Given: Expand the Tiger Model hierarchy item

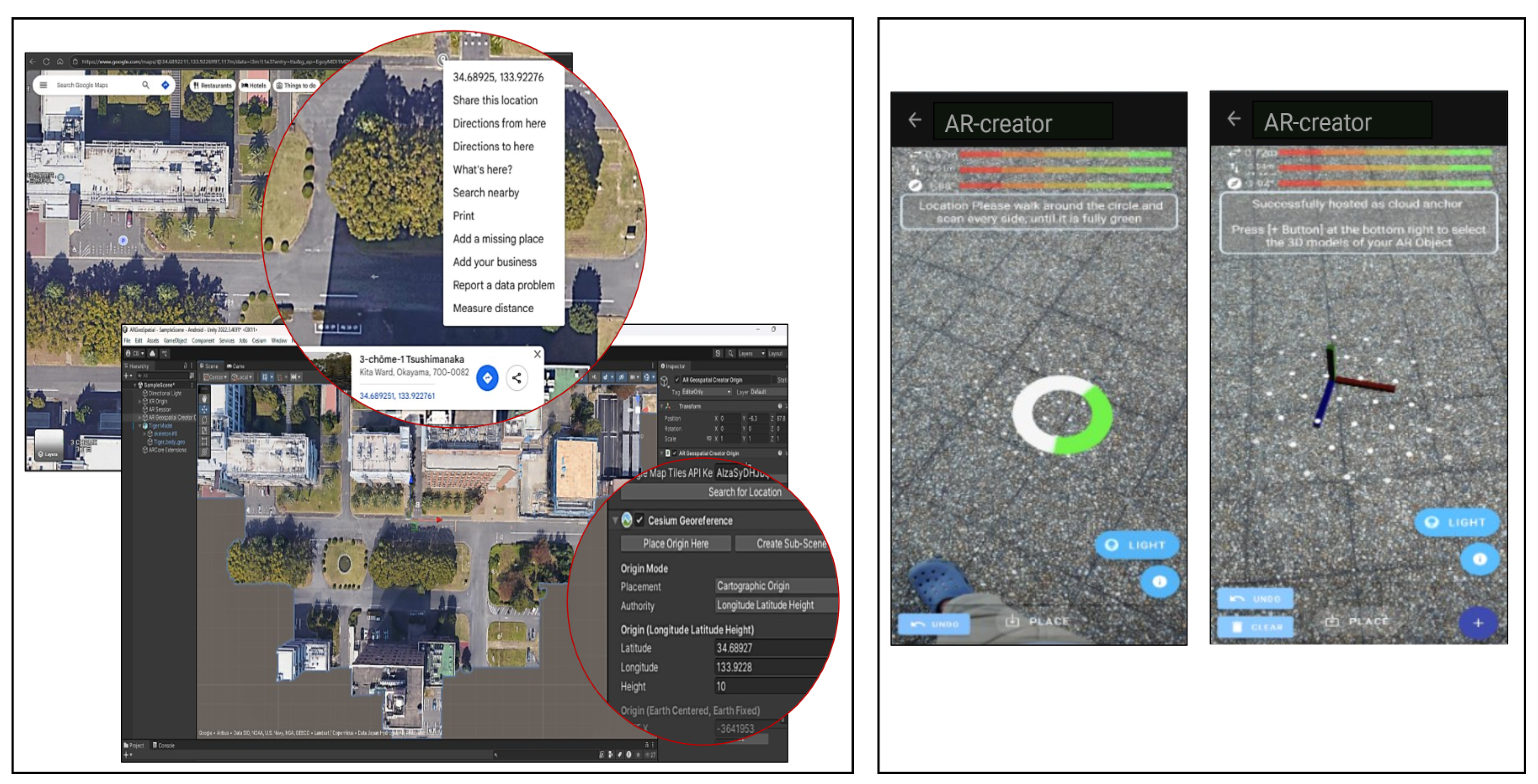Looking at the screenshot, I should coord(140,426).
